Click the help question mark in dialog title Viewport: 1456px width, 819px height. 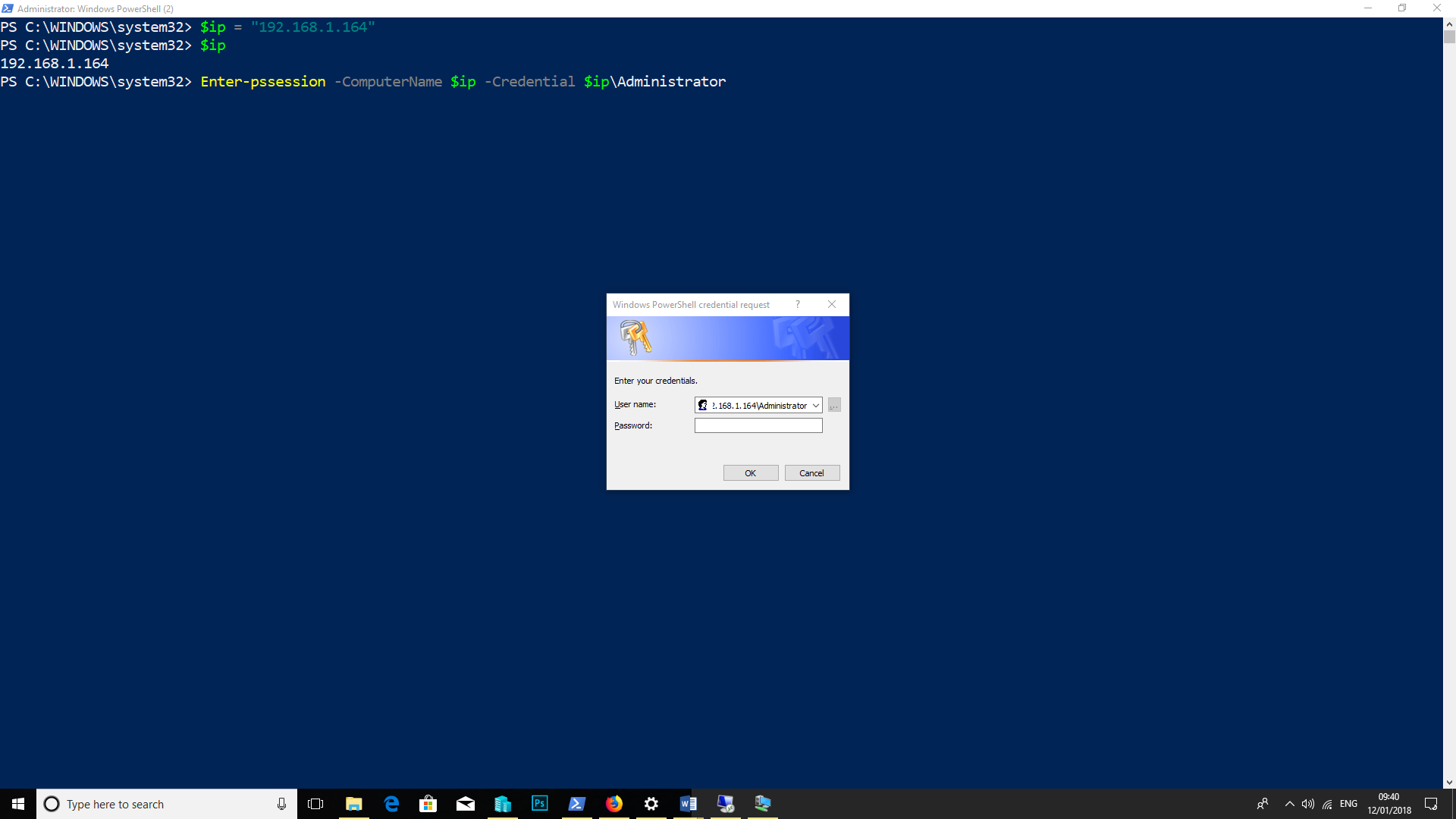(797, 304)
